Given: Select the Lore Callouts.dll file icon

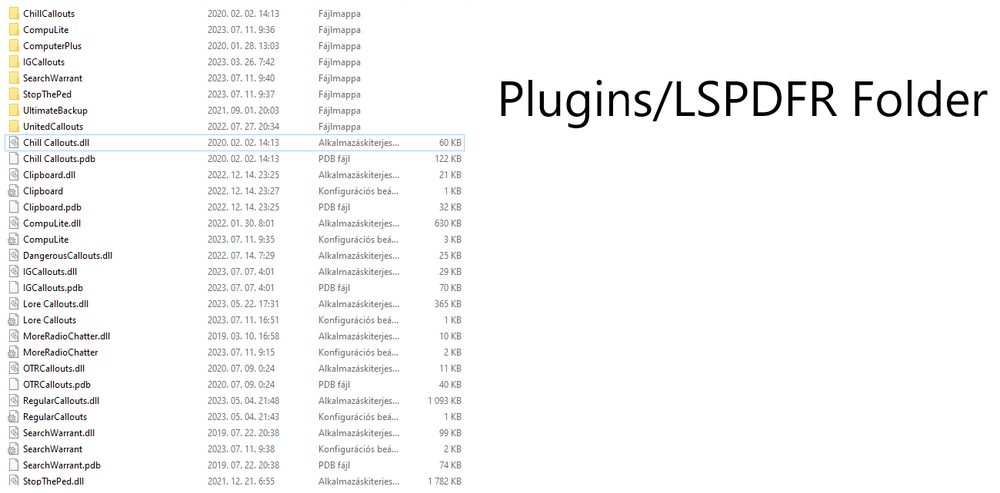Looking at the screenshot, I should point(13,304).
